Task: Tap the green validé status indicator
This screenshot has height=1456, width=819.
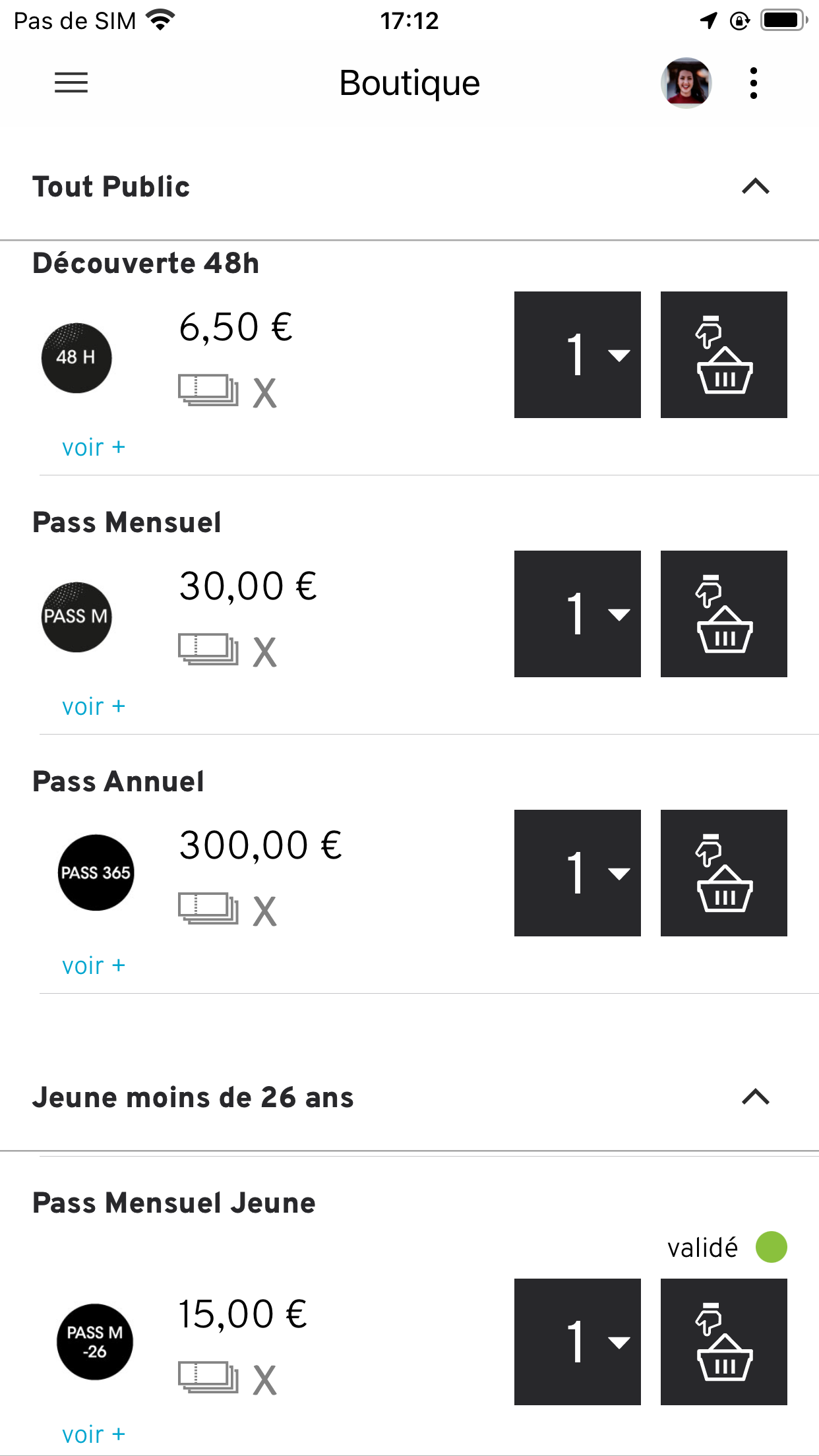Action: click(x=771, y=1247)
